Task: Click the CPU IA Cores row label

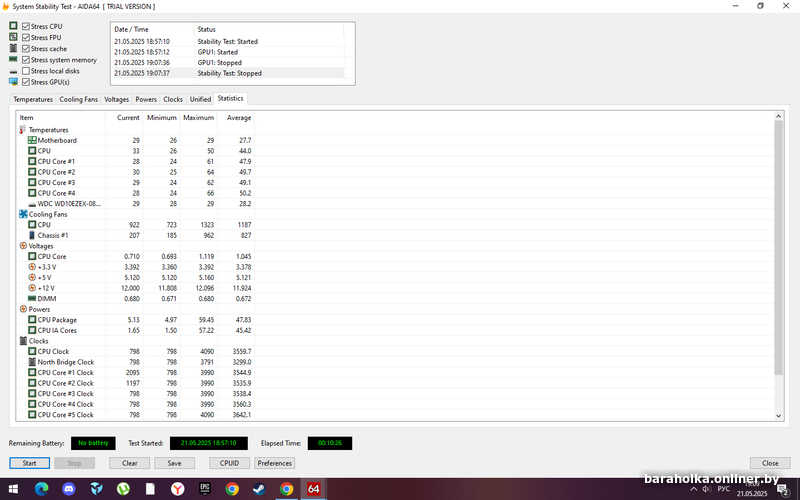Action: [57, 331]
